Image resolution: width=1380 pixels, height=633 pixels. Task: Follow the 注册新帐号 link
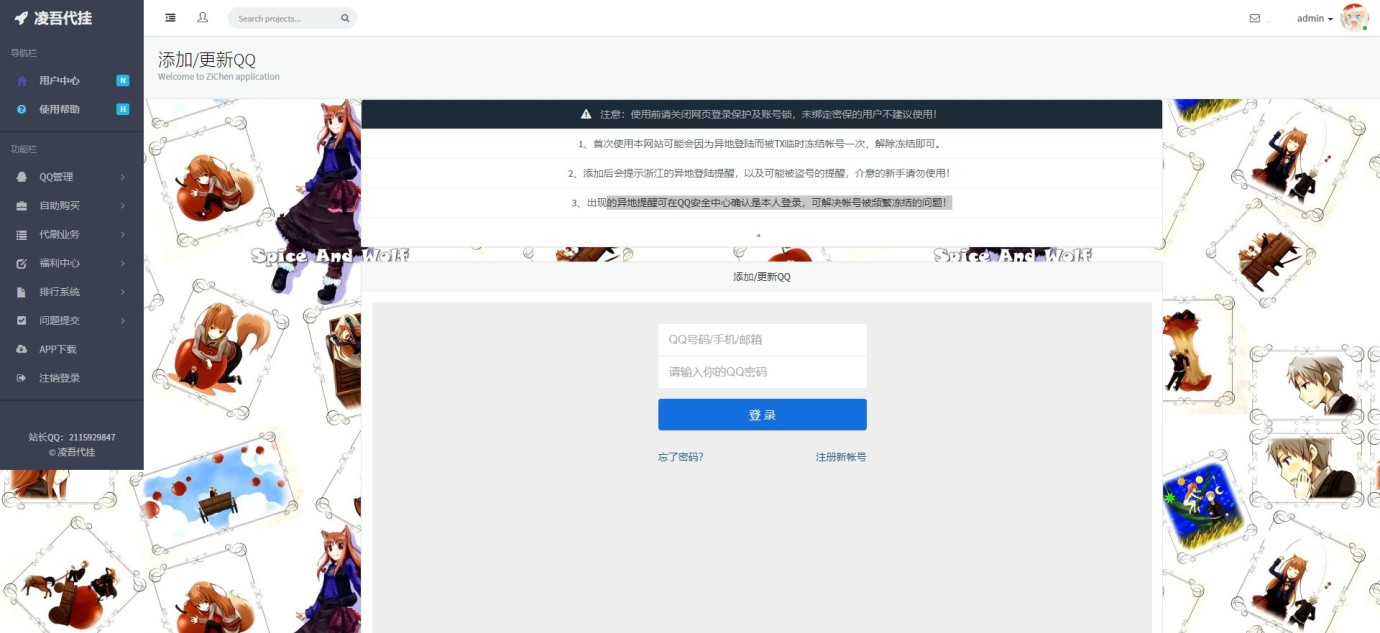point(841,457)
